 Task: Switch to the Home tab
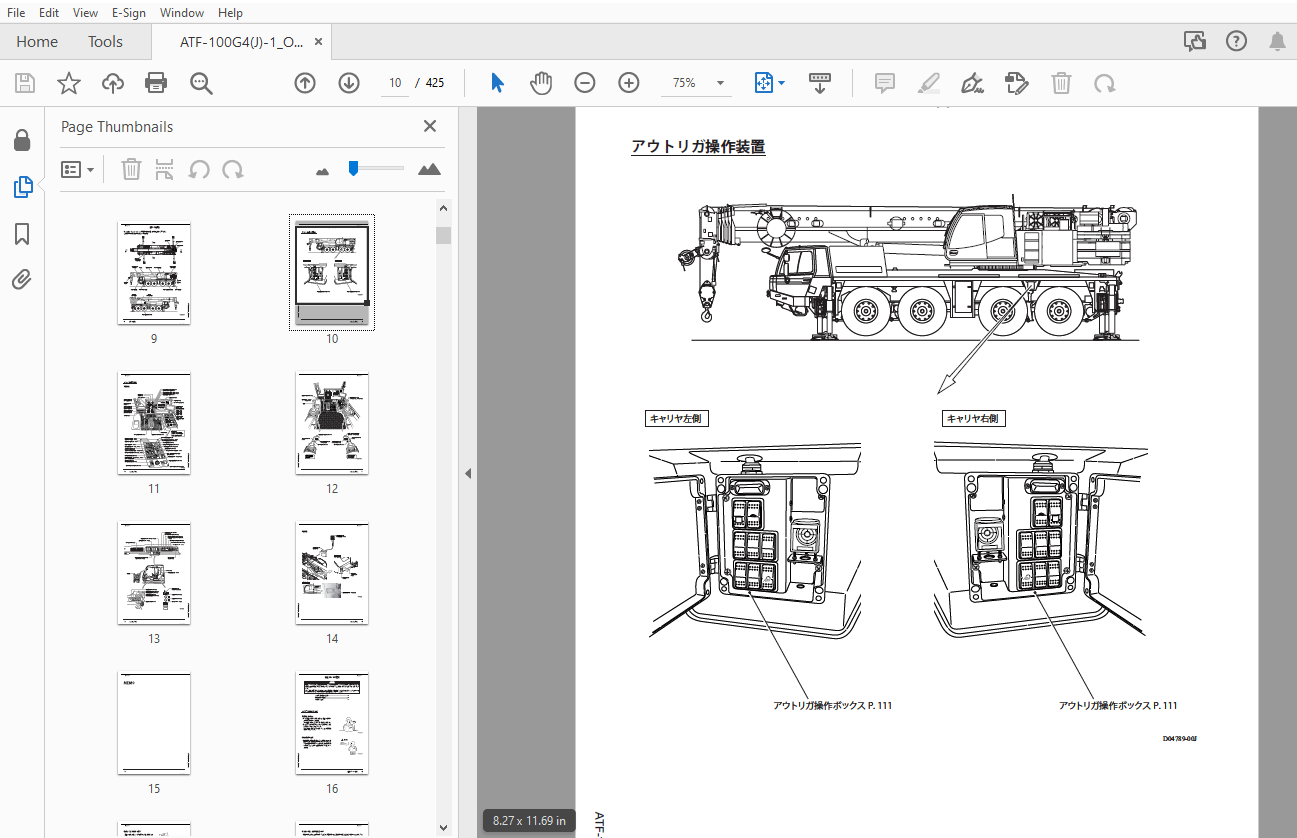click(37, 42)
